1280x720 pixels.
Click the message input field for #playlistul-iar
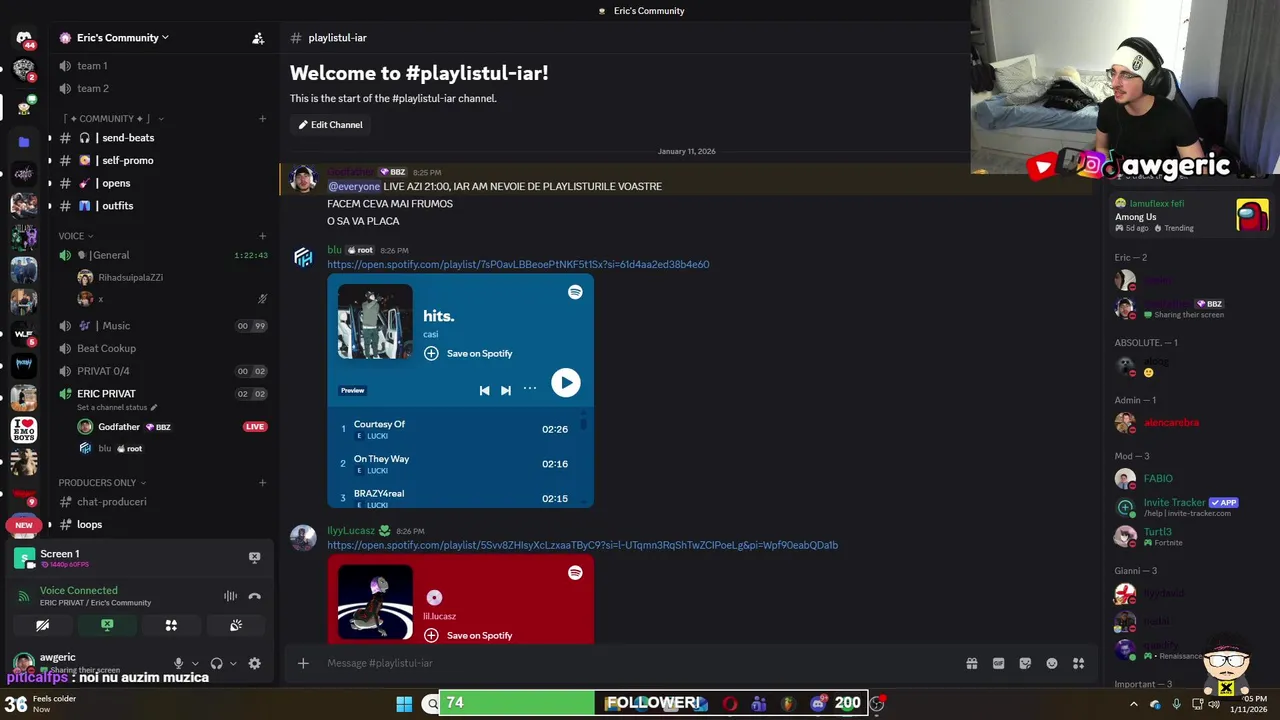640,663
